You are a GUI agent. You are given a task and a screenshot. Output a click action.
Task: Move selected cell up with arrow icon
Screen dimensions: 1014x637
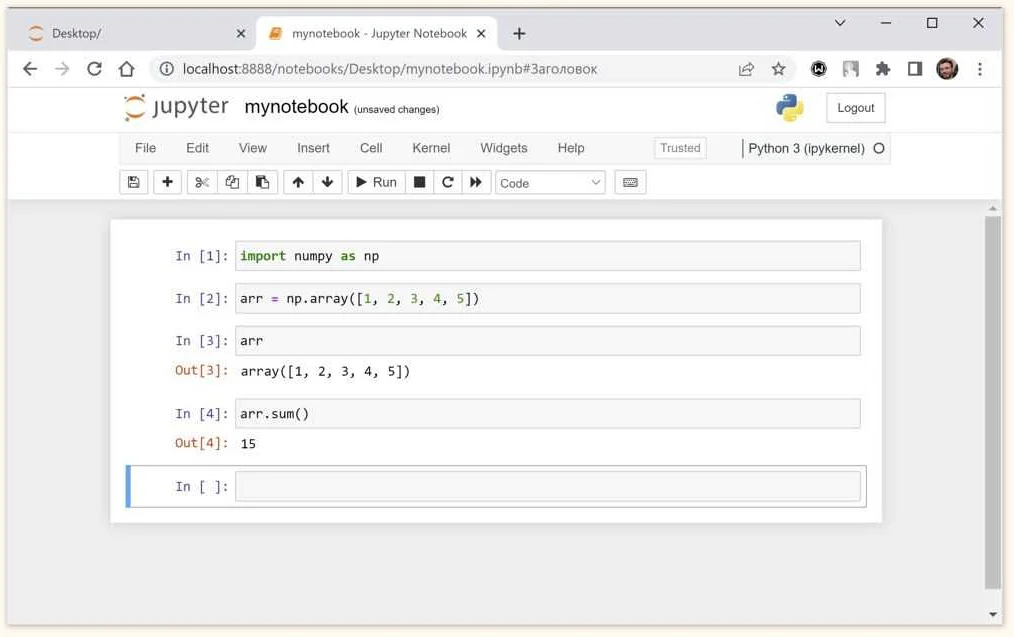click(298, 182)
